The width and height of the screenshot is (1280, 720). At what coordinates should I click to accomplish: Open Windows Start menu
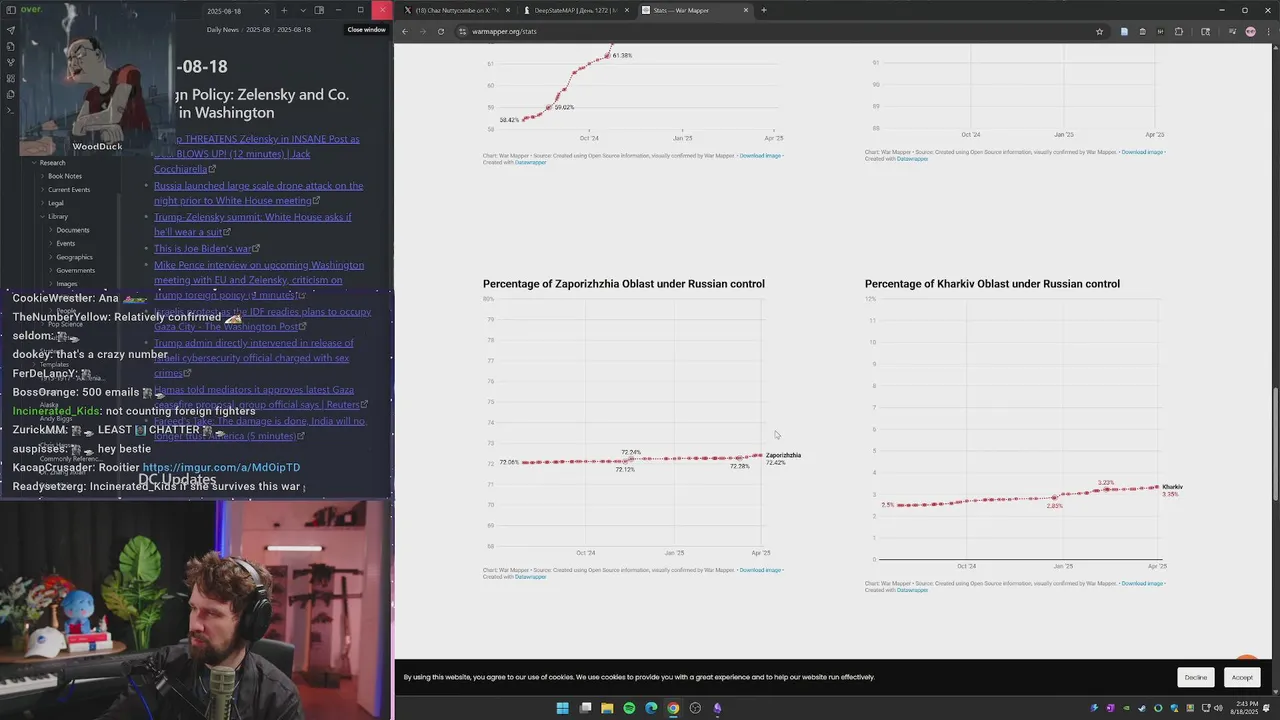click(x=563, y=708)
